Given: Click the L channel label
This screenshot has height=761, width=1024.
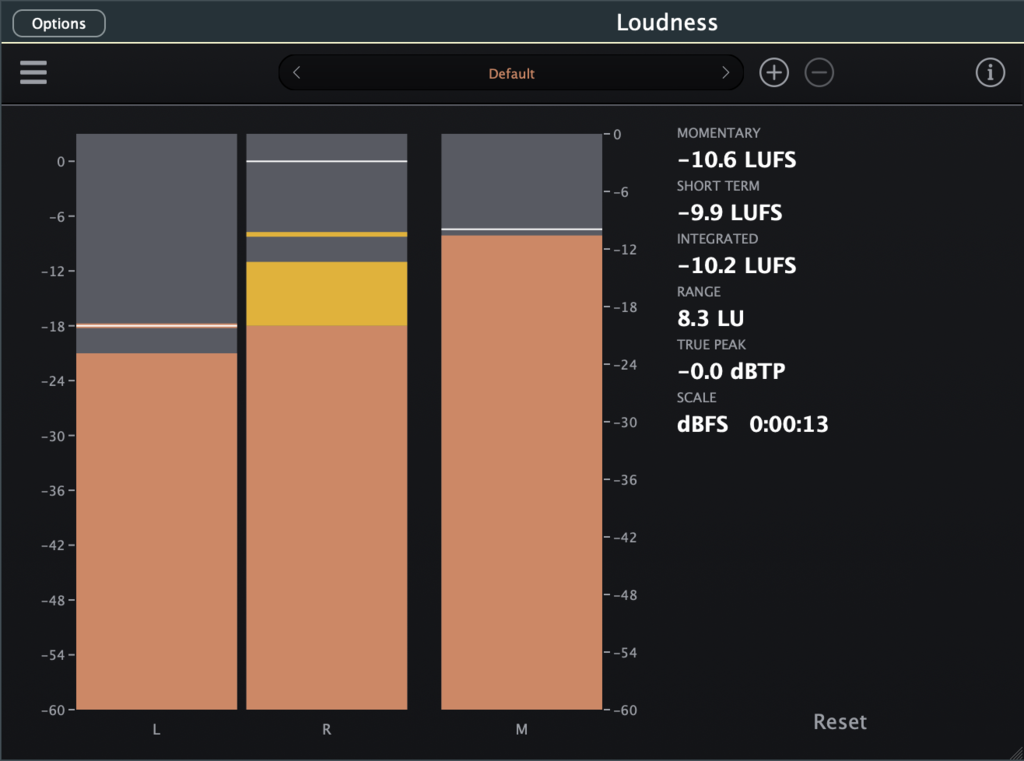Looking at the screenshot, I should tap(156, 730).
